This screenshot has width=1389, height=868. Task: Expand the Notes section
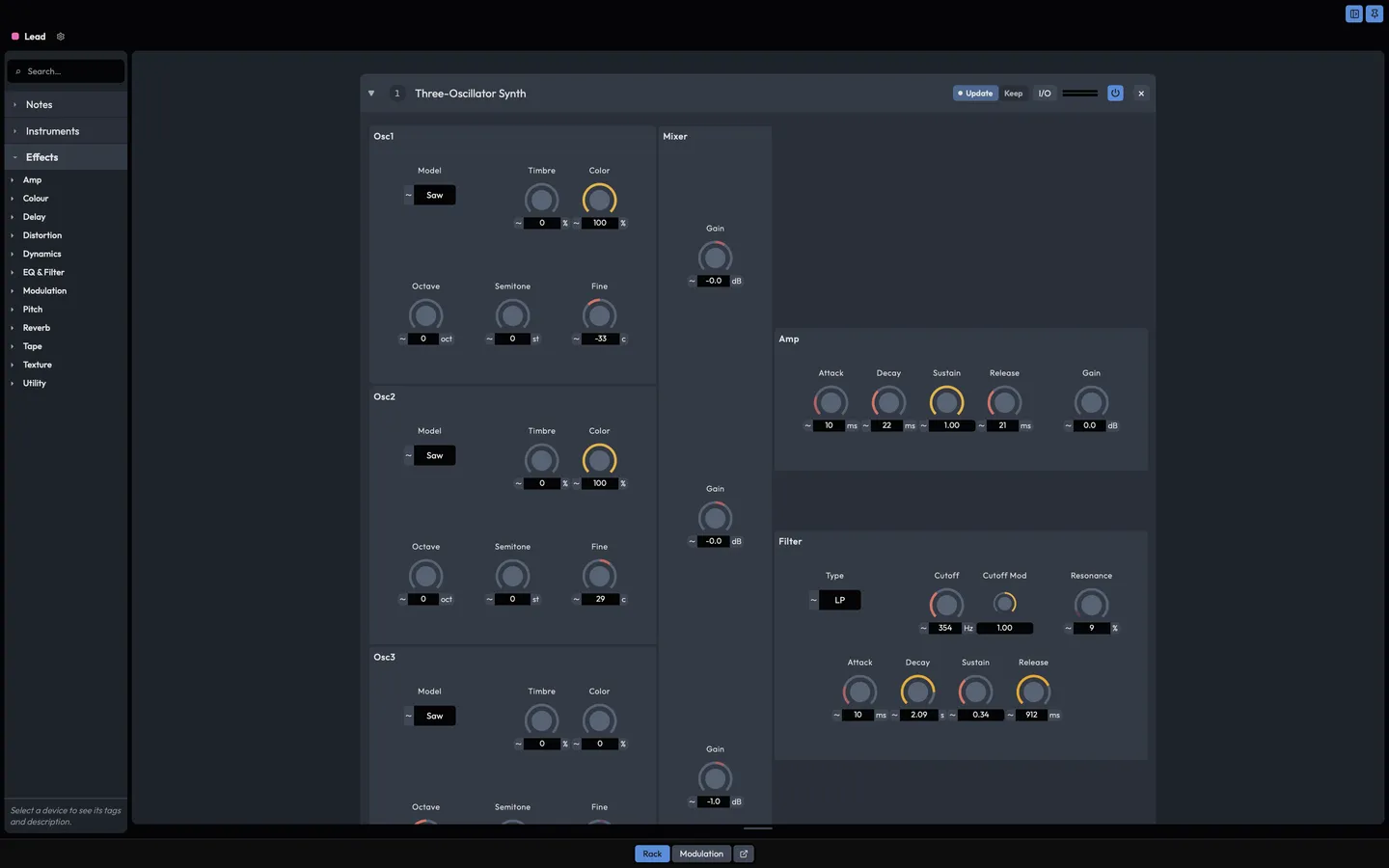click(66, 104)
